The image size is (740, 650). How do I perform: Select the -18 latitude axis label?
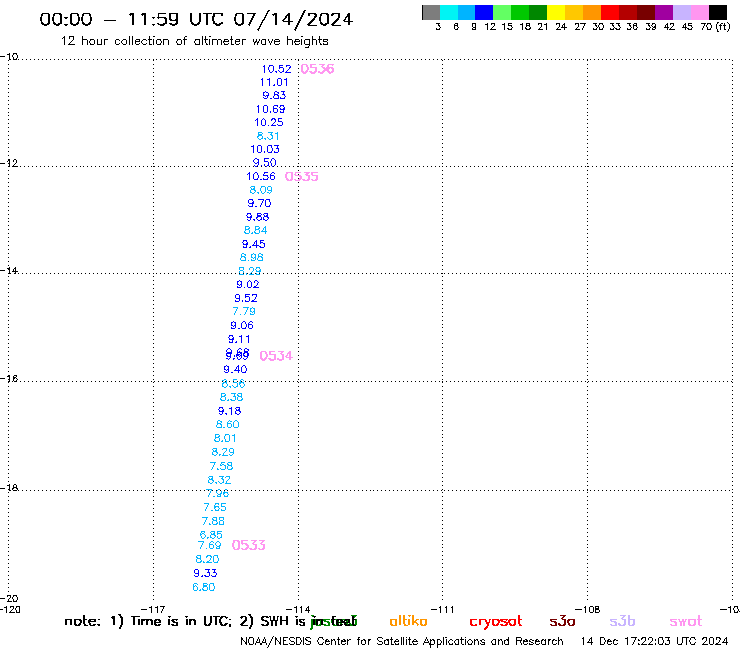tap(9, 488)
